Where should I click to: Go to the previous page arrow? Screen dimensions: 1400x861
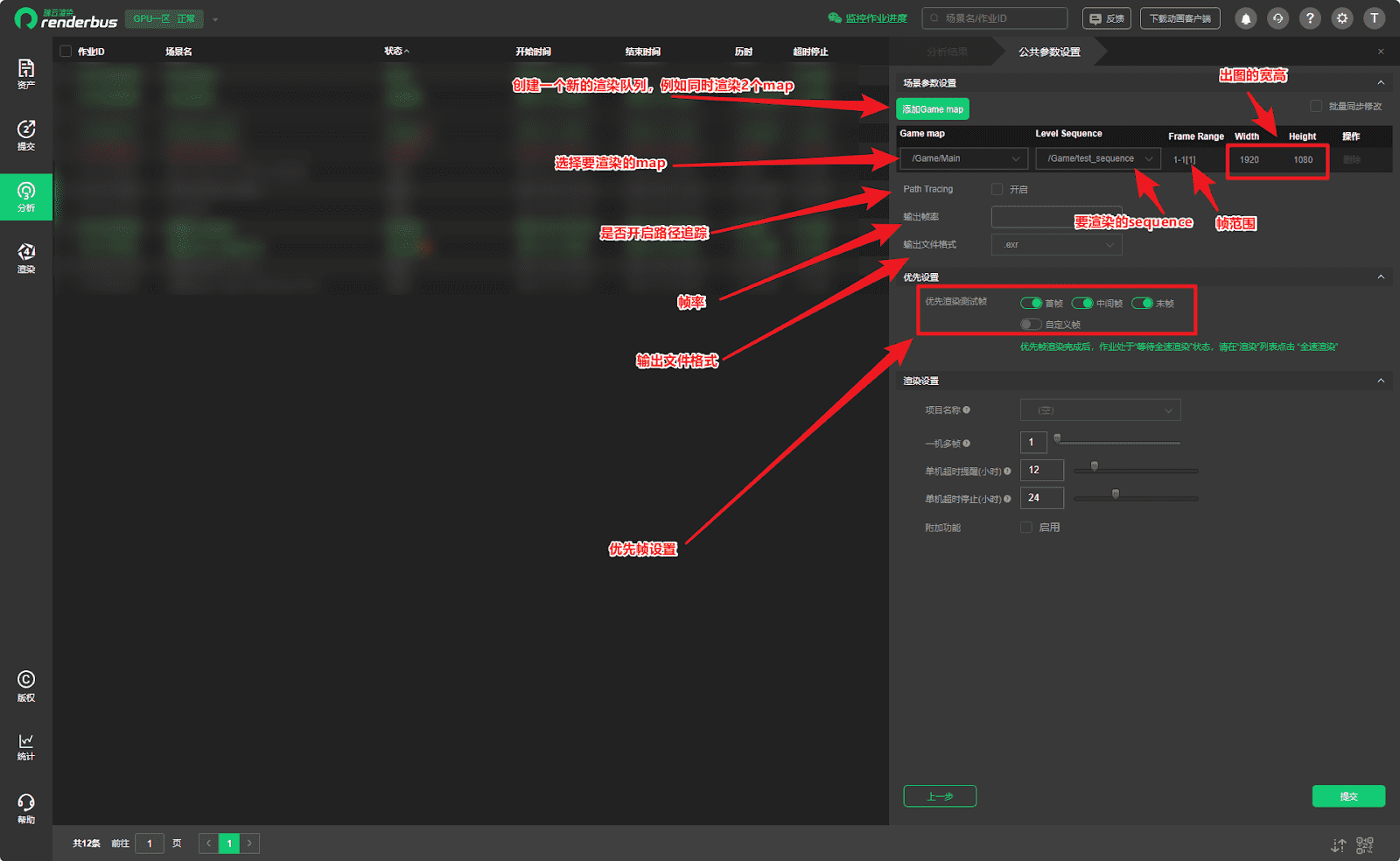click(x=208, y=843)
